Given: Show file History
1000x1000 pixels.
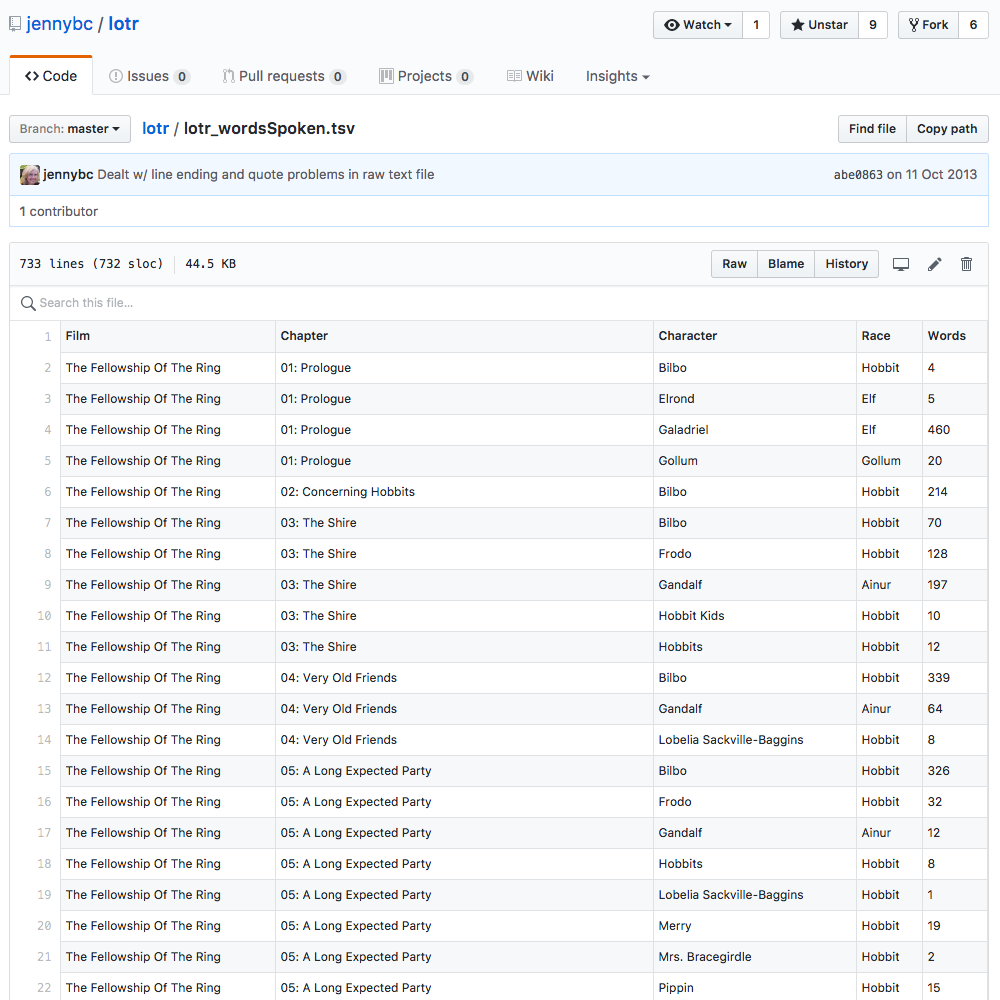Looking at the screenshot, I should [x=846, y=264].
